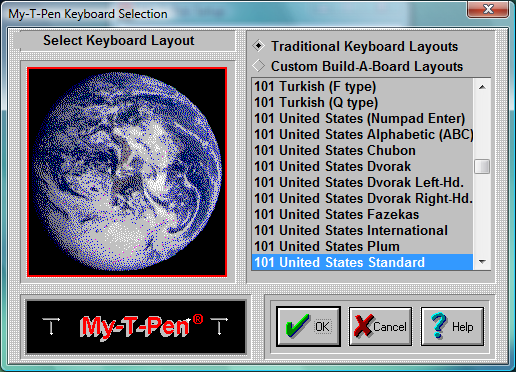Click the red X Cancel button
516x372 pixels.
coord(380,326)
